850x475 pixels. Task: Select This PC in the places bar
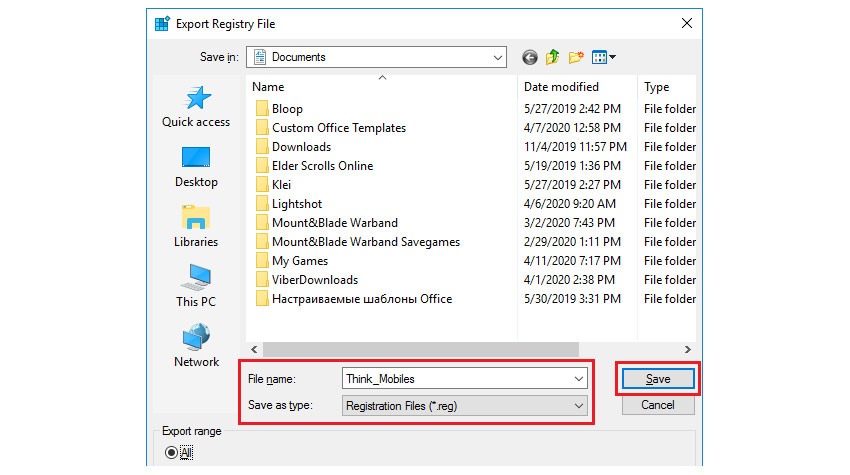[196, 286]
